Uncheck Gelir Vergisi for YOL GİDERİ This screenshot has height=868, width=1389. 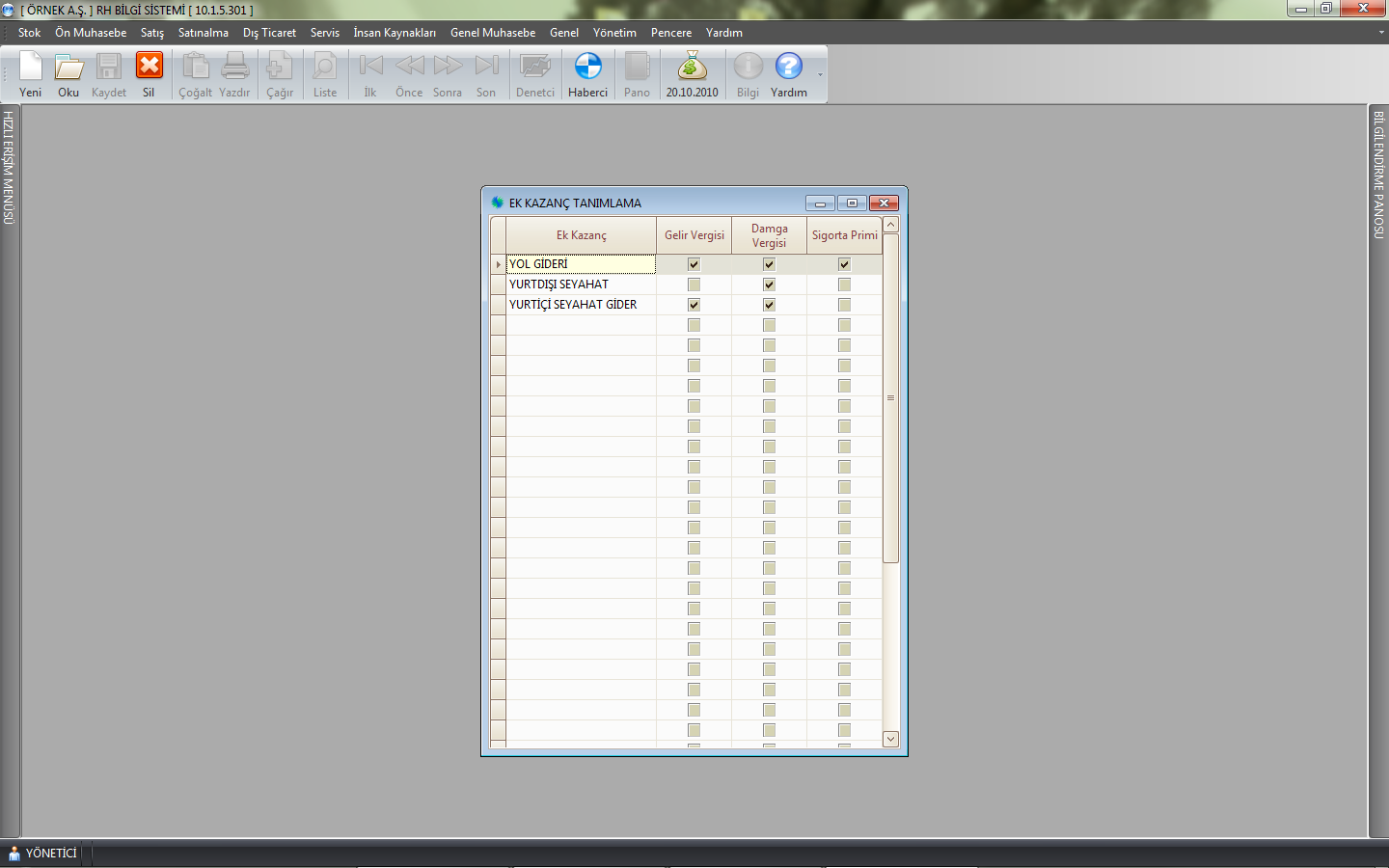pos(694,264)
